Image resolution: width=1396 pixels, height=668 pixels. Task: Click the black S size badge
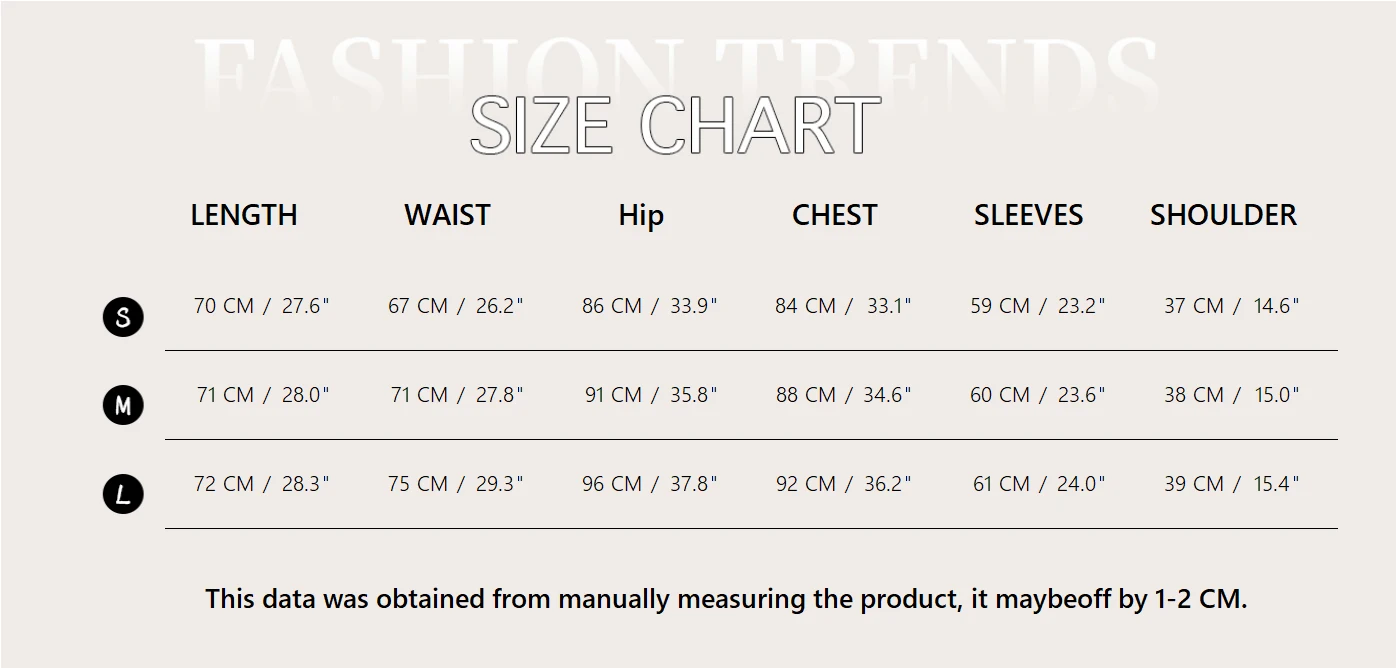pyautogui.click(x=123, y=317)
